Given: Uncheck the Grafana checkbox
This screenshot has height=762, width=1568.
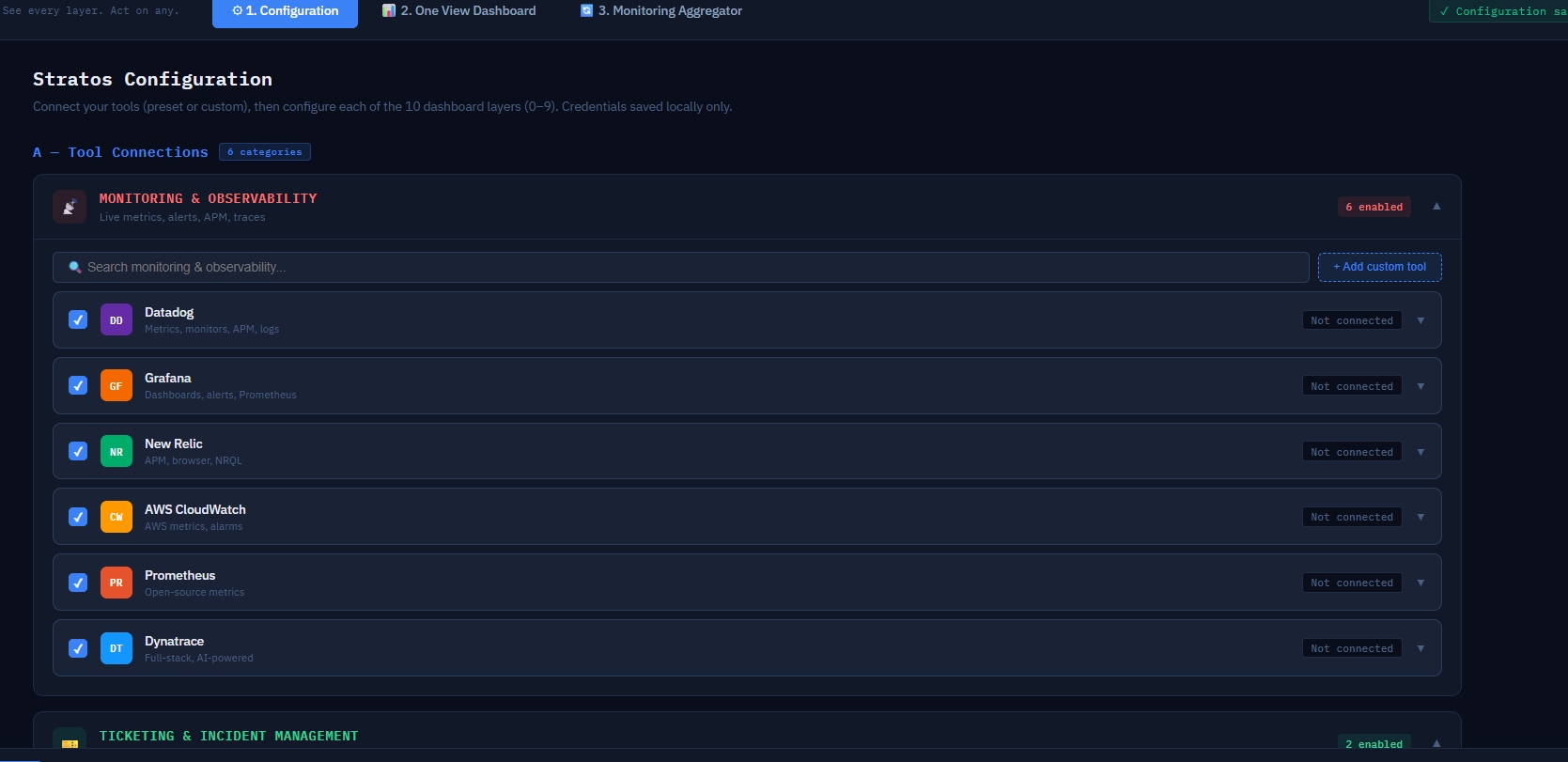Looking at the screenshot, I should [79, 386].
